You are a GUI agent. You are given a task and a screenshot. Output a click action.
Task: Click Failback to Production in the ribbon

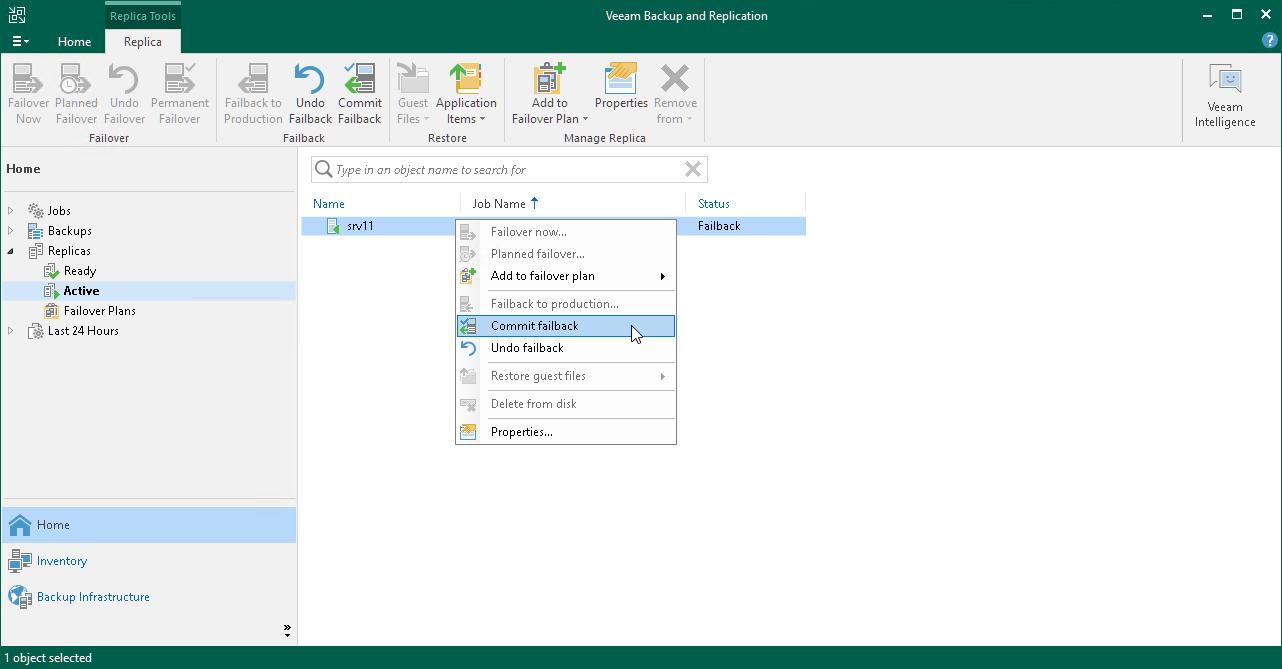(x=253, y=94)
